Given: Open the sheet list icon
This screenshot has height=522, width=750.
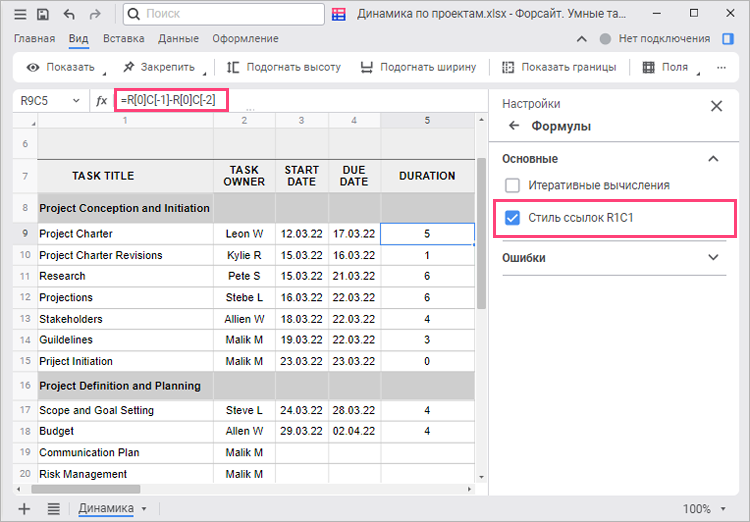Looking at the screenshot, I should click(x=53, y=508).
